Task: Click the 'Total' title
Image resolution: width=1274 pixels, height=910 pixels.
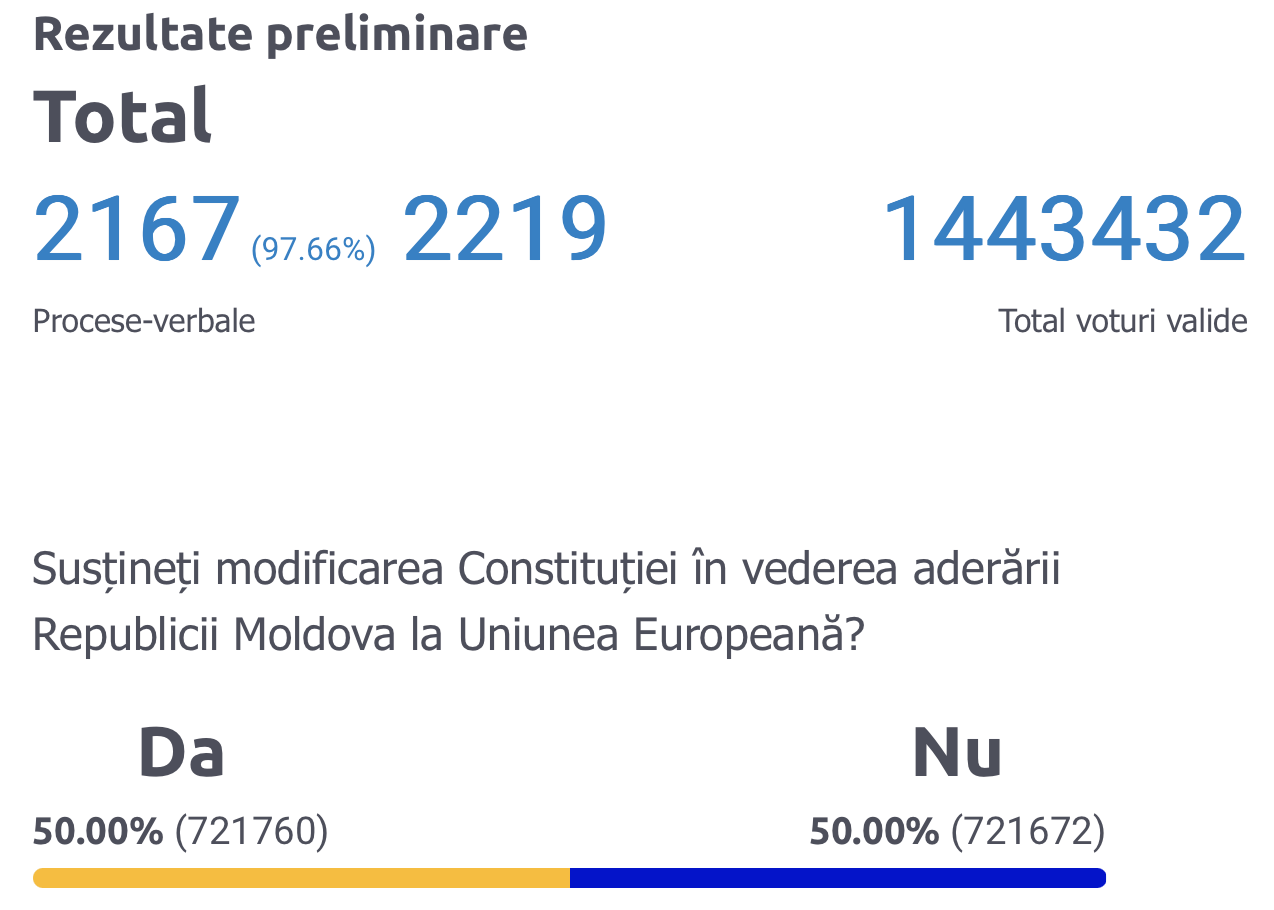Action: [x=122, y=116]
